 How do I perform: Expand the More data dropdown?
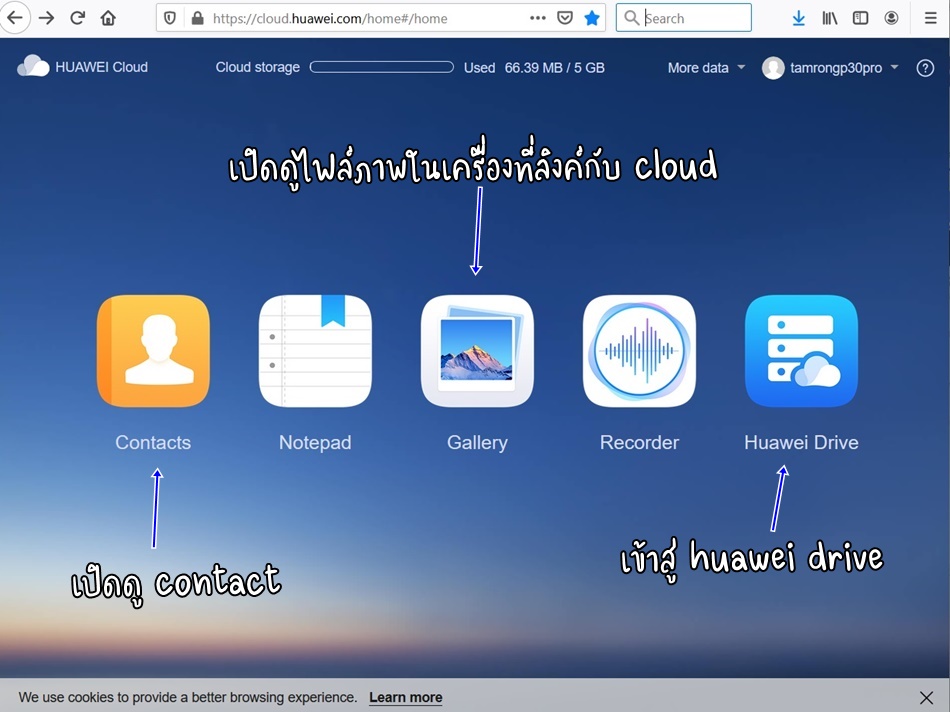(706, 68)
